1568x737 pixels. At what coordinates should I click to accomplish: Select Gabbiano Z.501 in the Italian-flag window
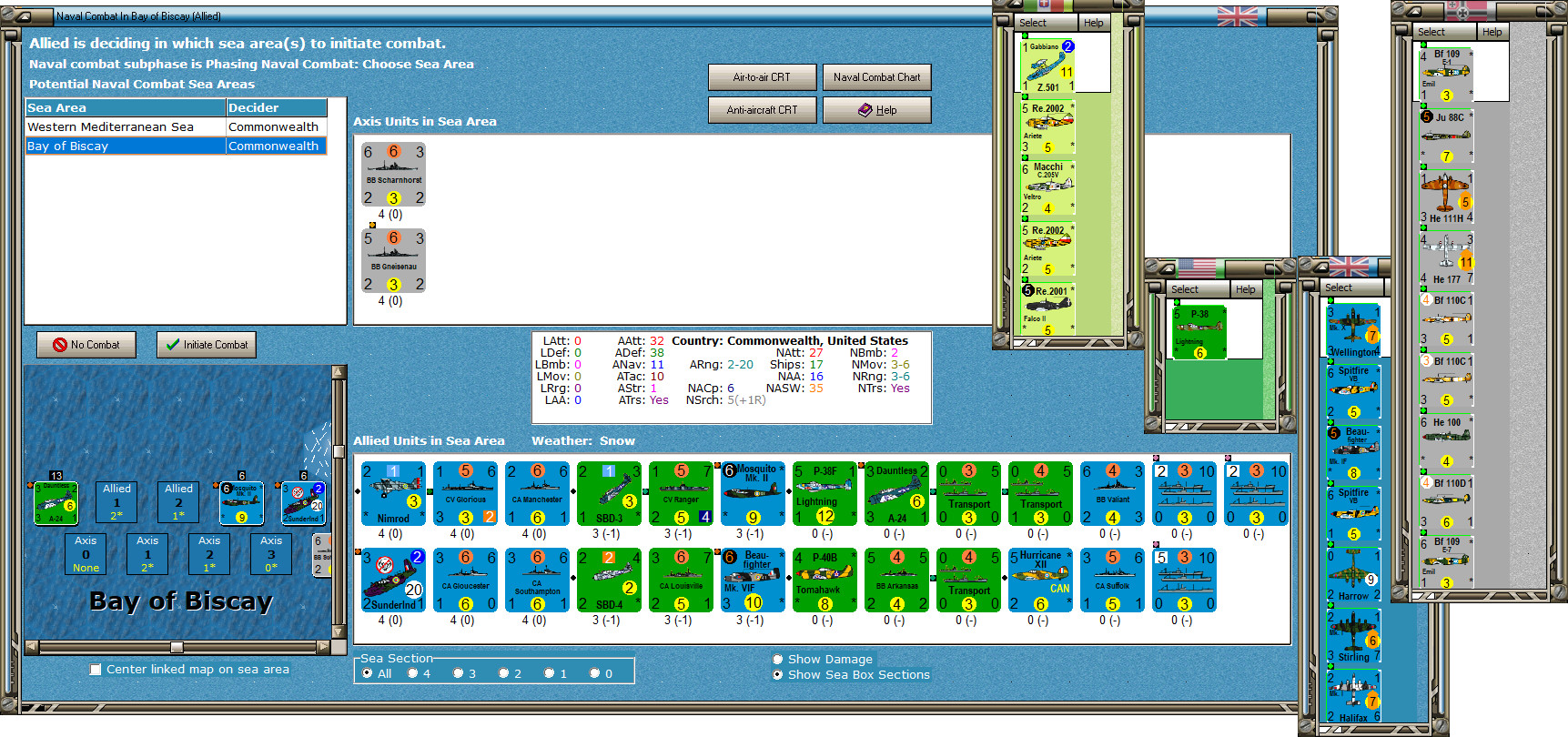pyautogui.click(x=1047, y=66)
